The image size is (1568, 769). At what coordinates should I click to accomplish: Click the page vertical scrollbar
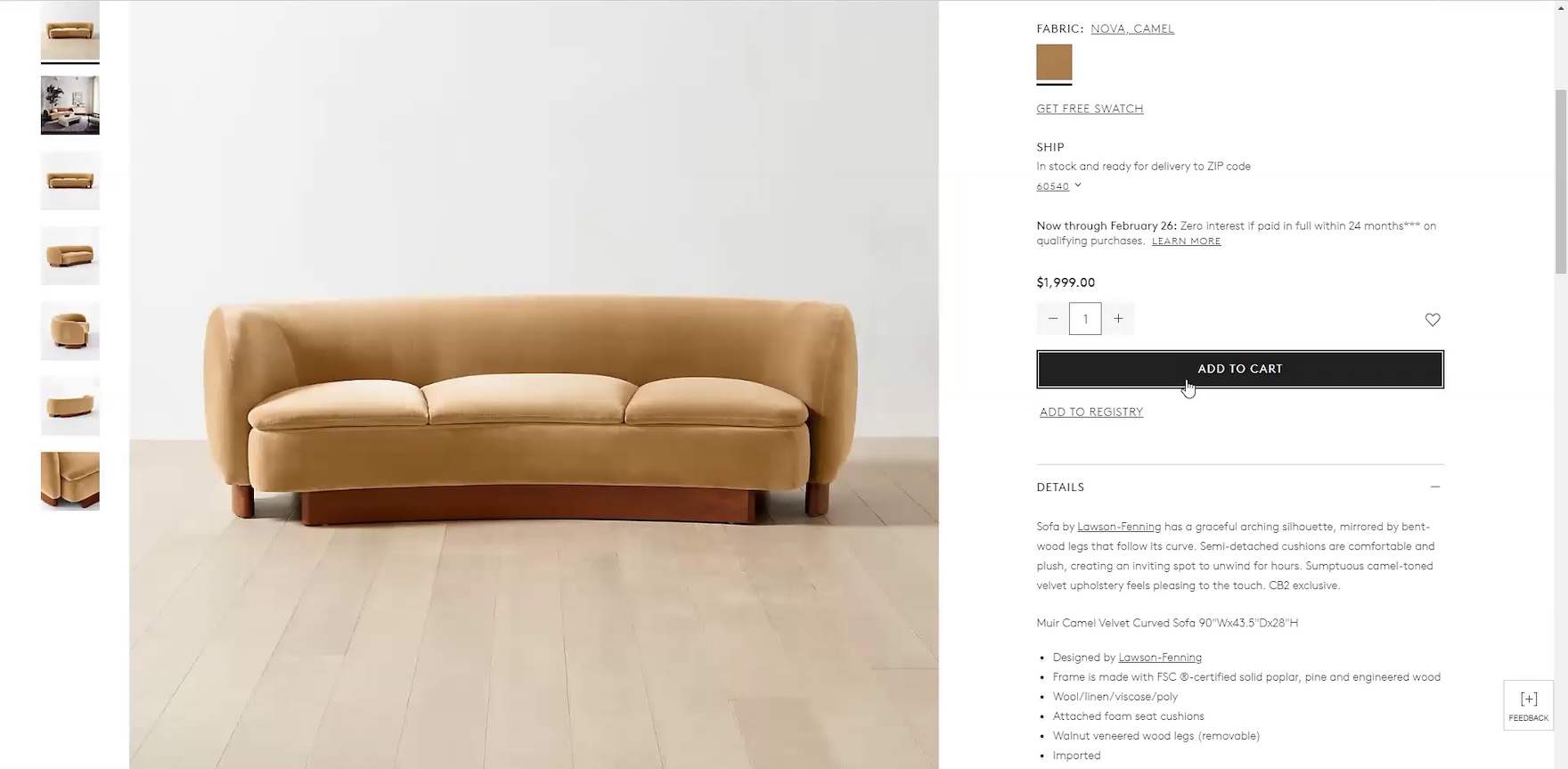pyautogui.click(x=1561, y=182)
